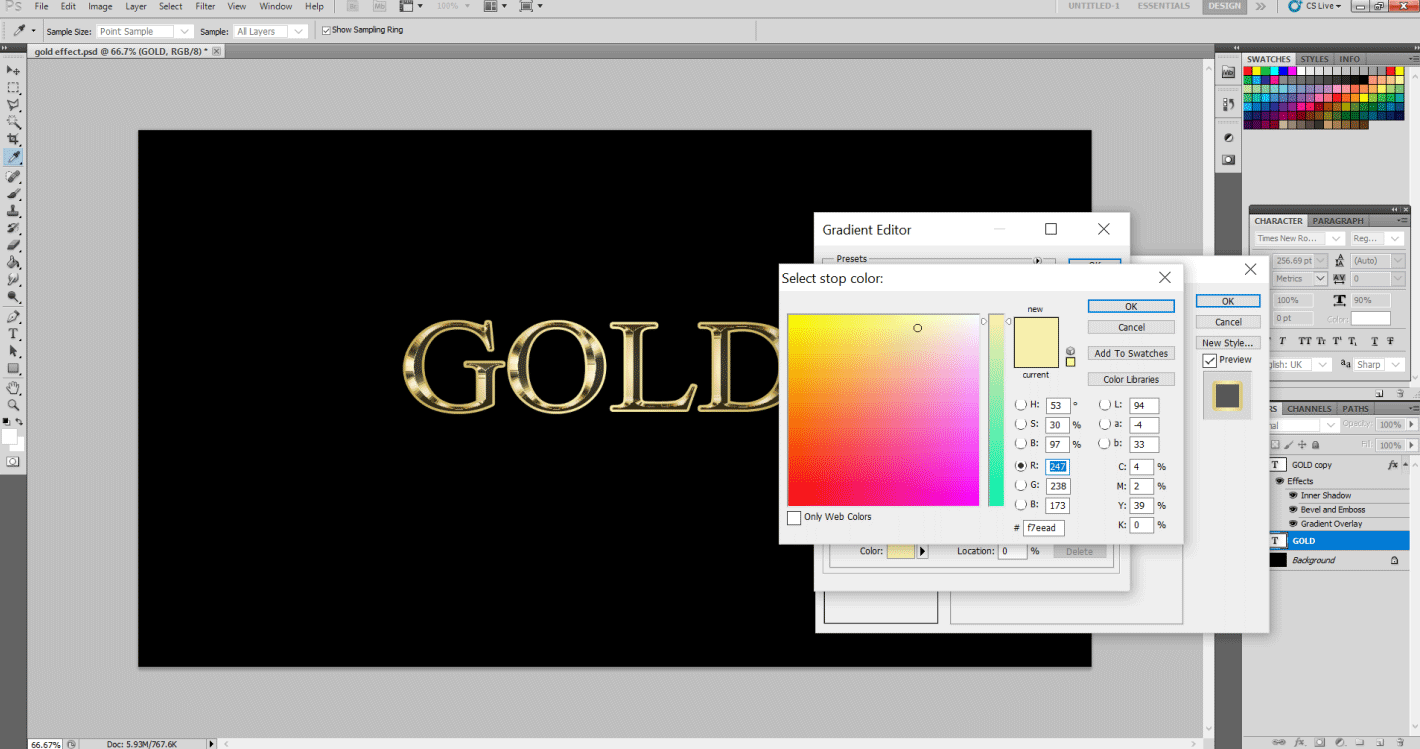Open the Filter menu
The width and height of the screenshot is (1420, 749).
[205, 6]
